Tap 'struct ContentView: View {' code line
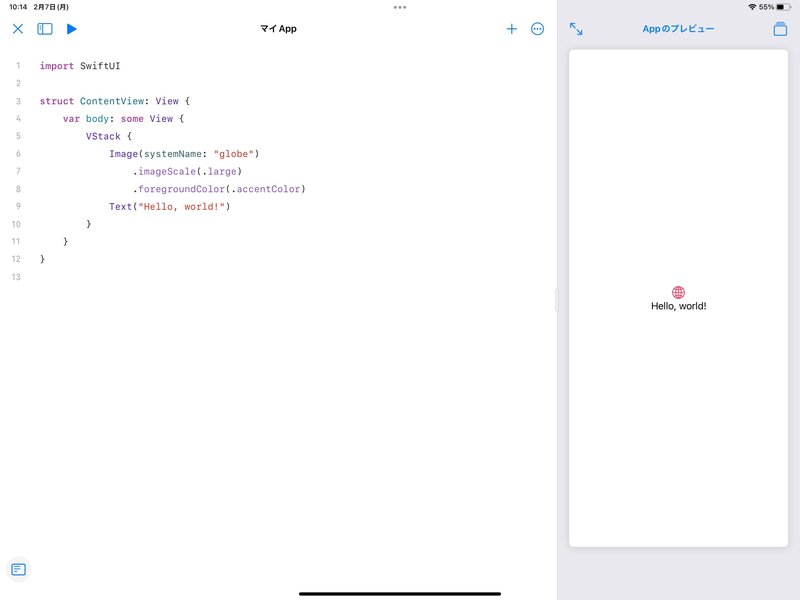This screenshot has height=600, width=800. pos(115,101)
